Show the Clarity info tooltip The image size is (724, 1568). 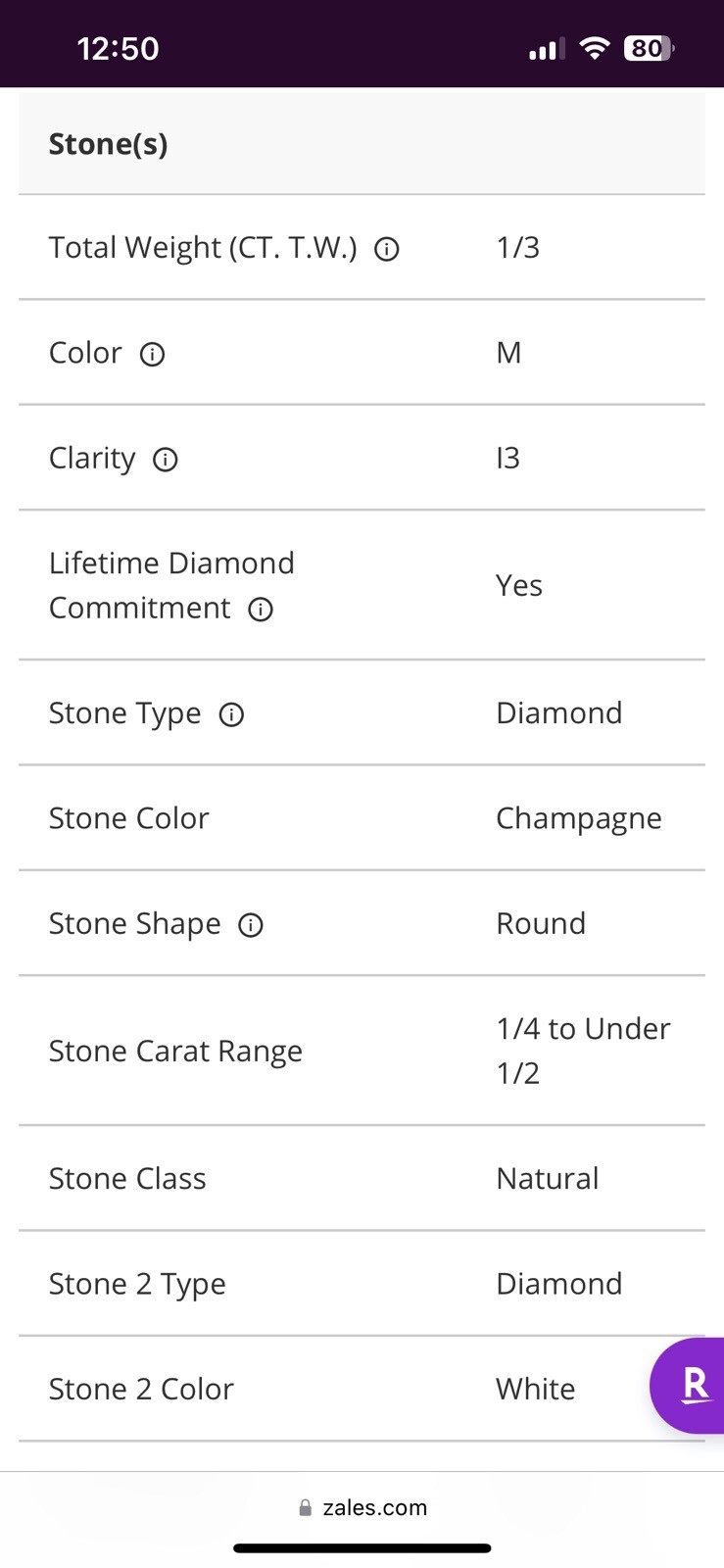click(x=165, y=460)
